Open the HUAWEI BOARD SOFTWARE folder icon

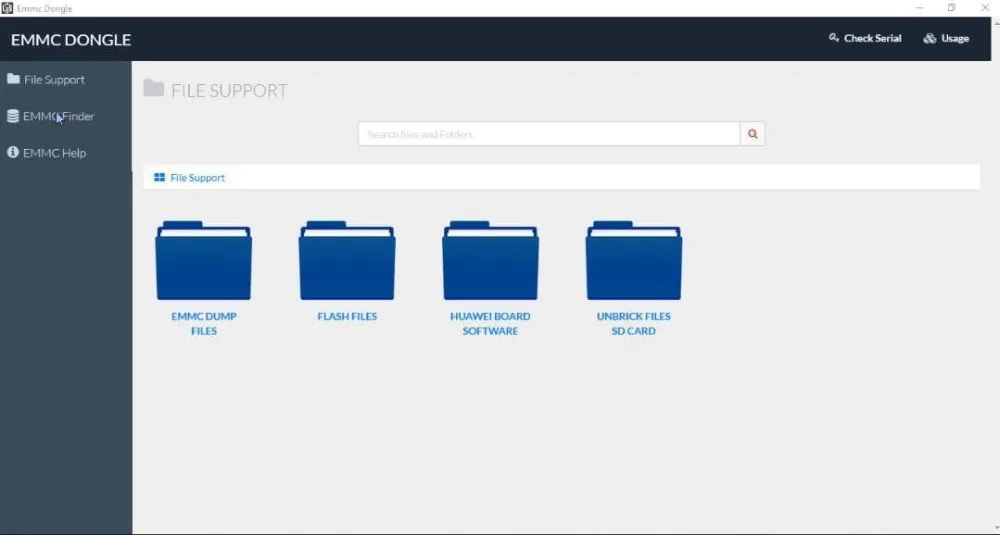[490, 260]
